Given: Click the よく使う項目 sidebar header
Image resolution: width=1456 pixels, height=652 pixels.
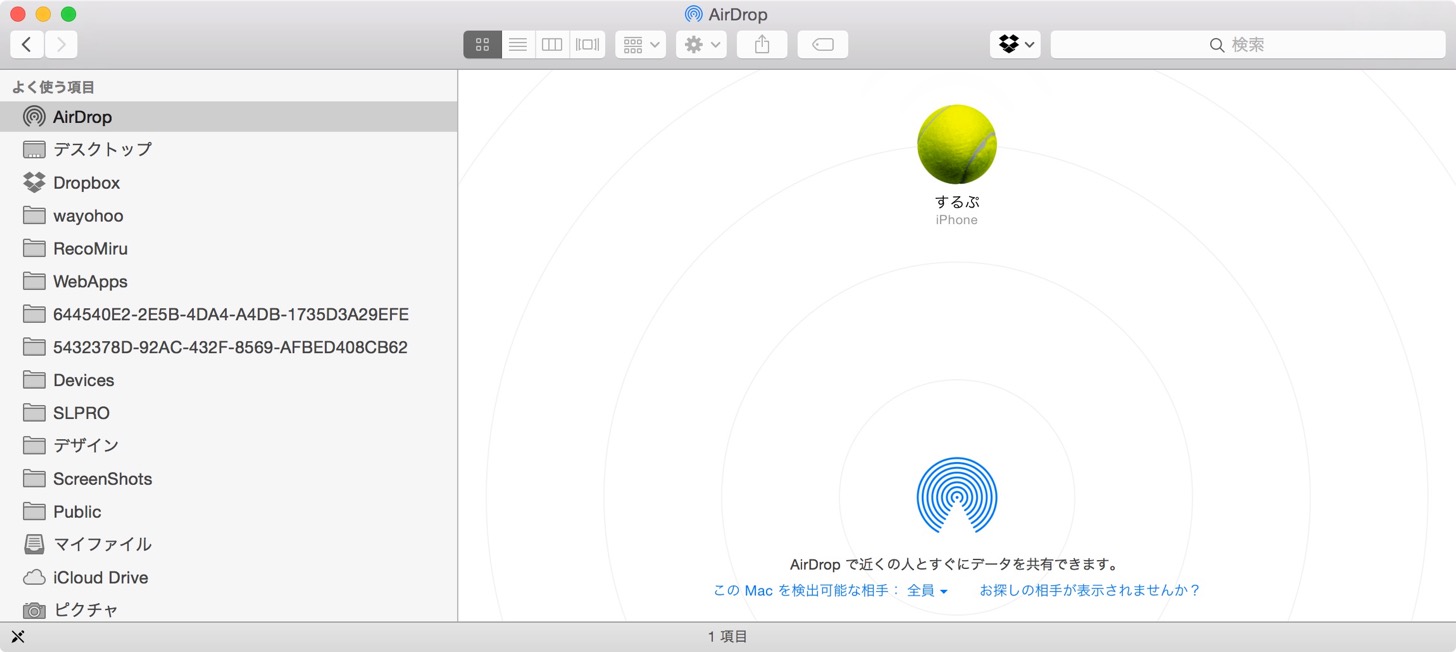Looking at the screenshot, I should point(53,88).
